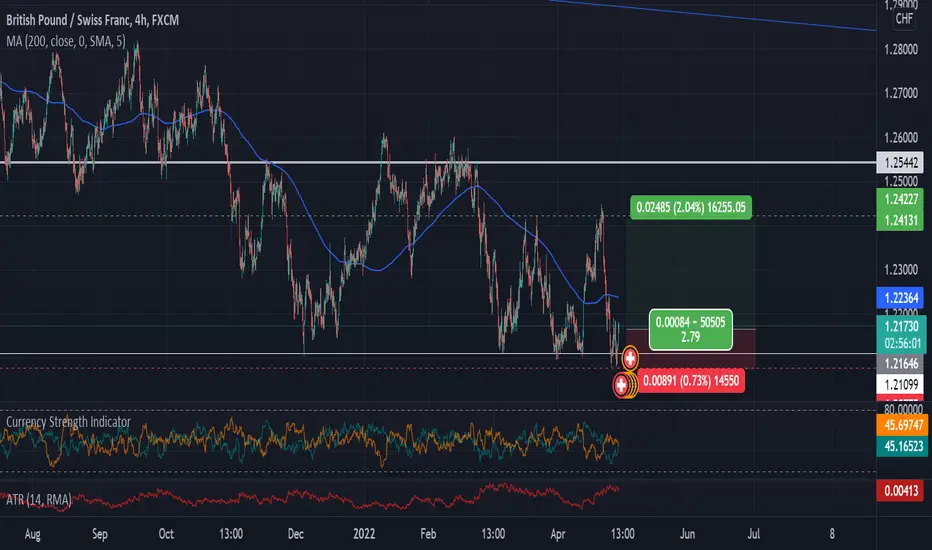Viewport: 932px width, 550px height.
Task: Click the orange 45.69747 strength value
Action: coord(902,425)
